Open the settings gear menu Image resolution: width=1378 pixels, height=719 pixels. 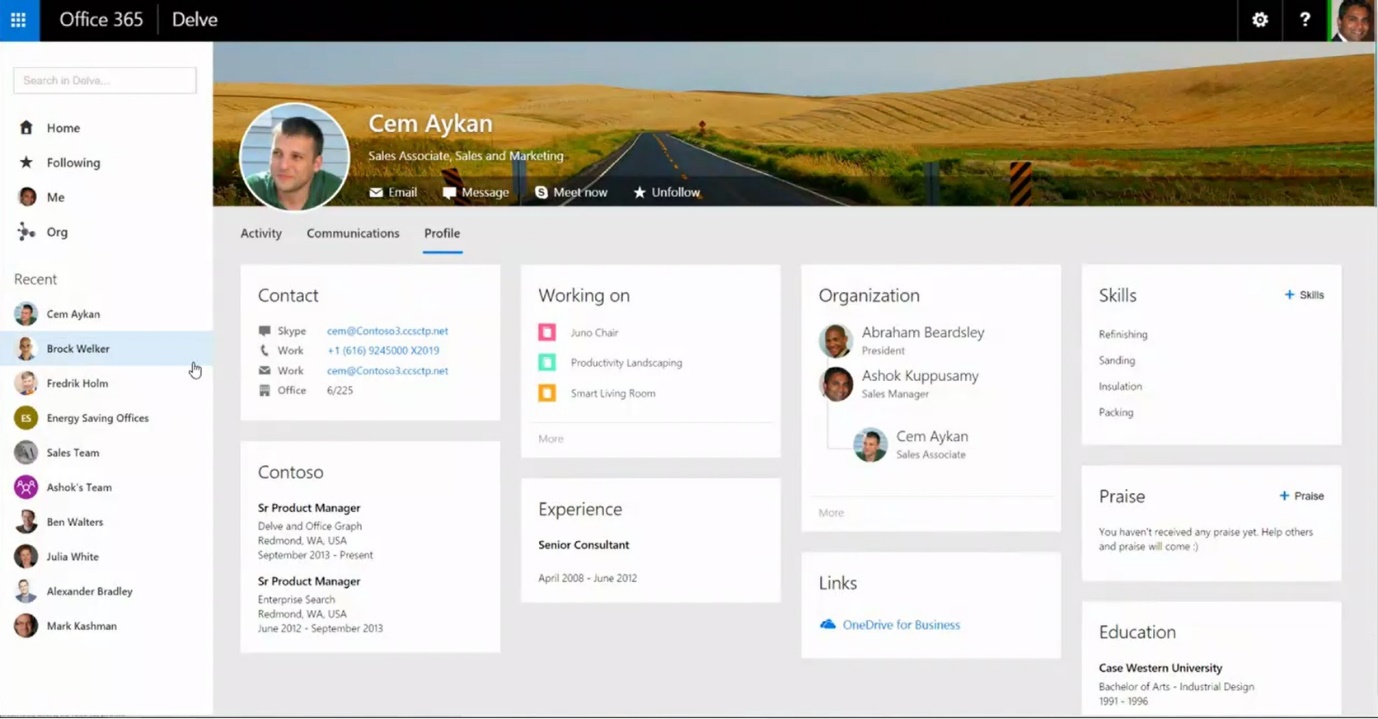pos(1260,20)
